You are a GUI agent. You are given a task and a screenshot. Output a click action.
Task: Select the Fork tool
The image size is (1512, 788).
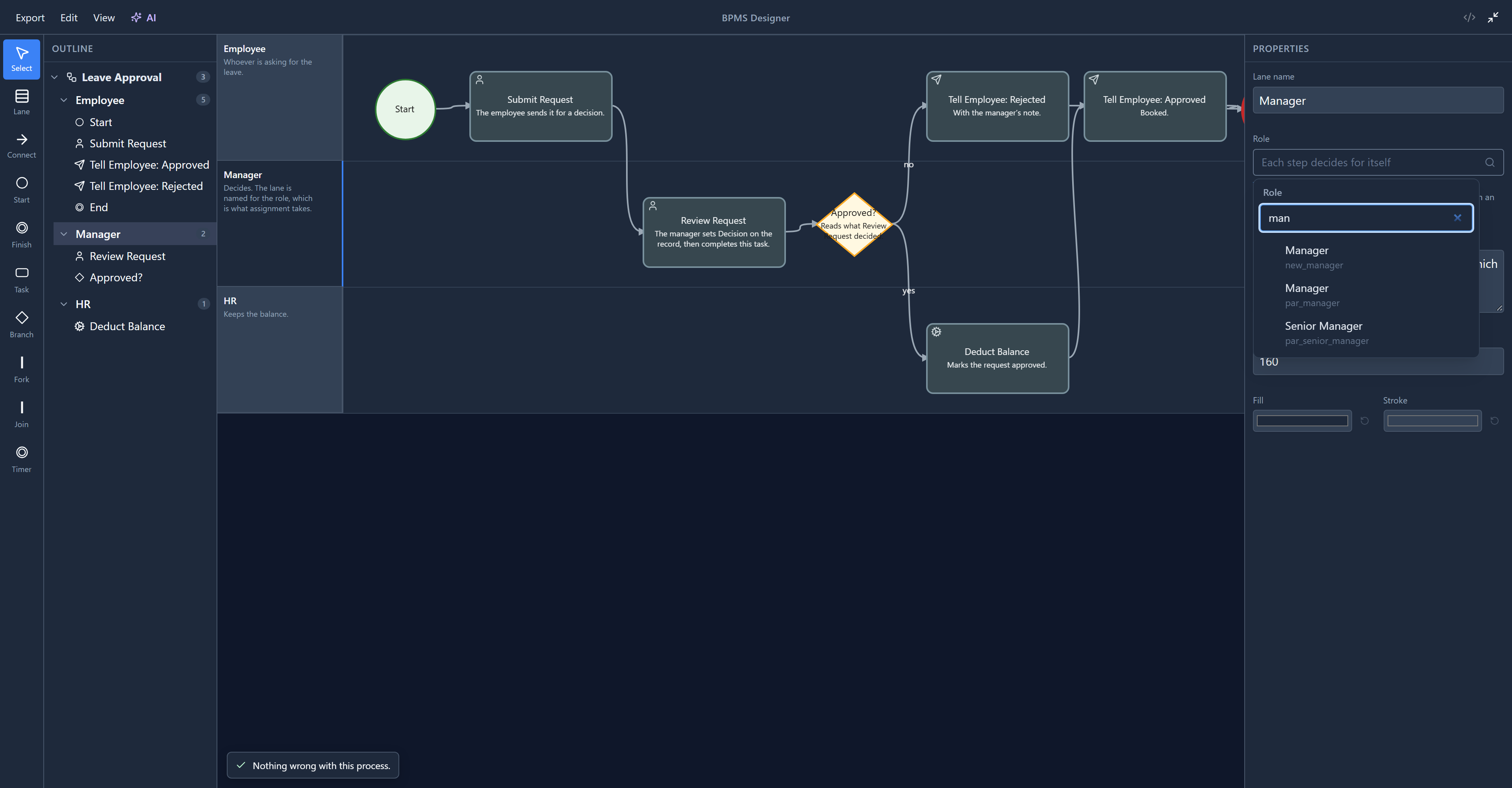click(x=22, y=370)
